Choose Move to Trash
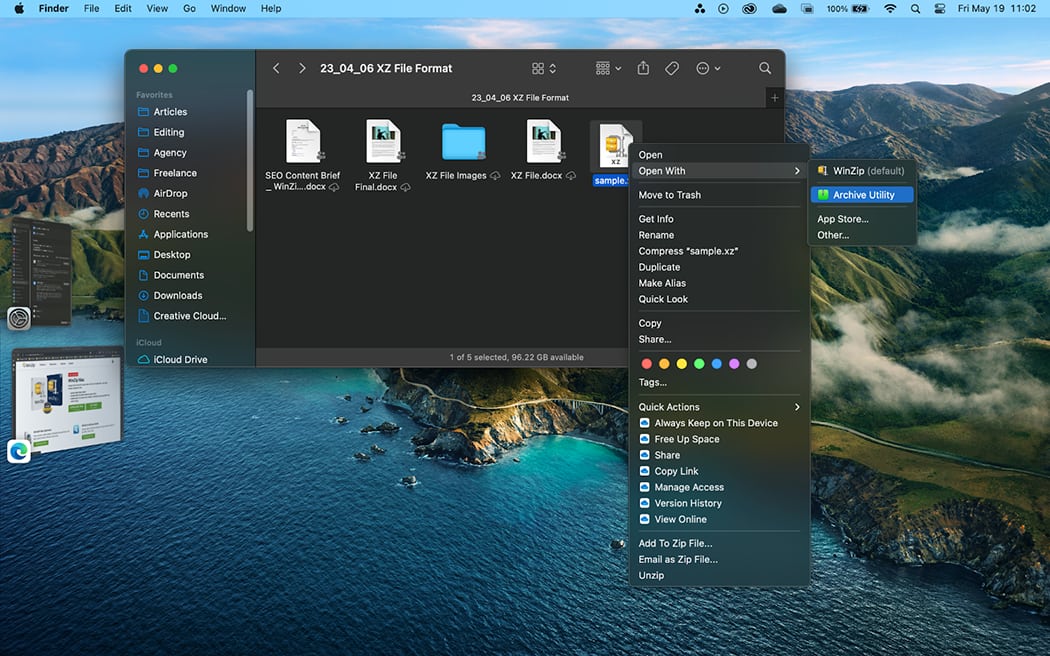This screenshot has width=1050, height=656. [x=719, y=195]
